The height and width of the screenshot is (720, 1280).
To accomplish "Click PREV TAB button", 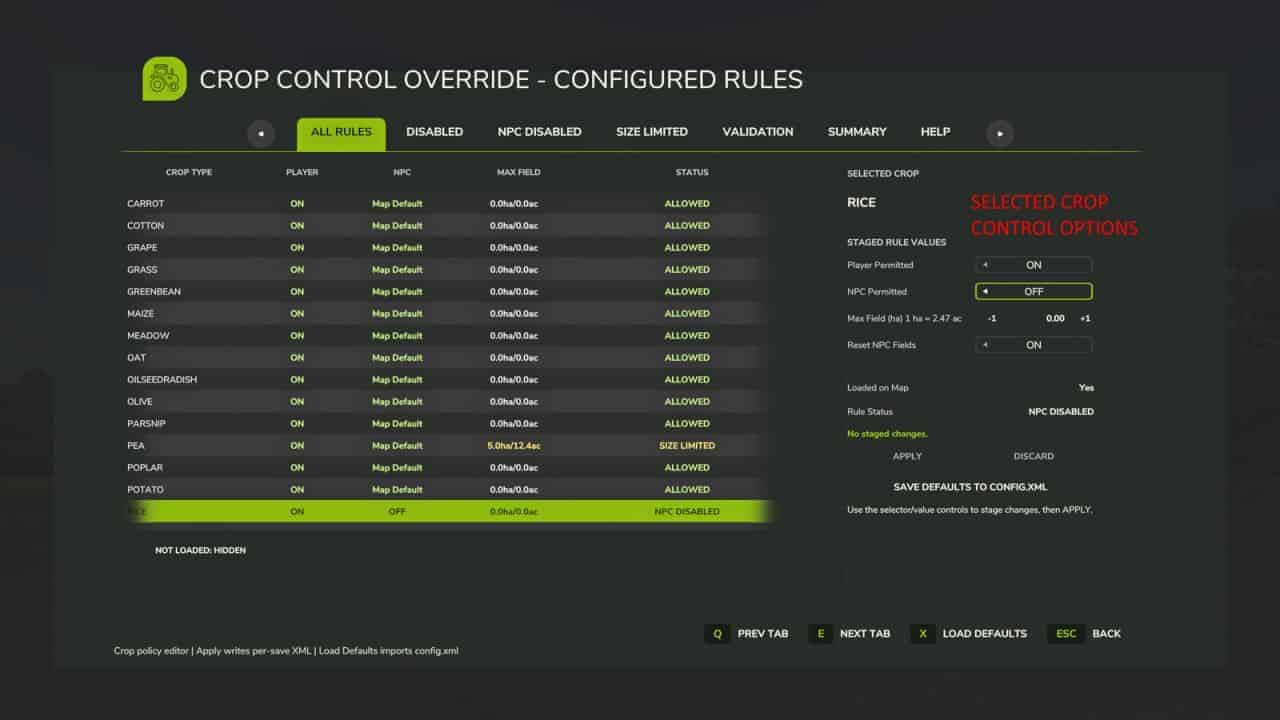I will 763,634.
